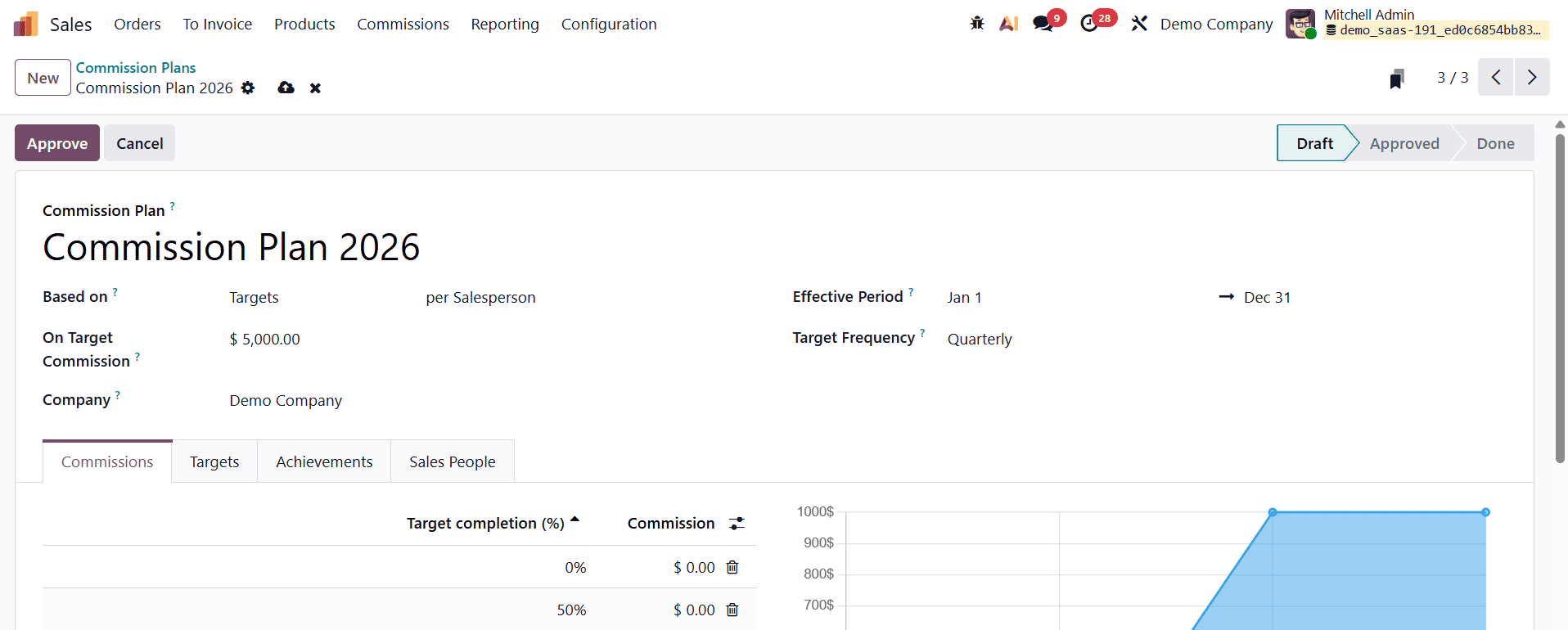Delete the 50% commission row
1568x630 pixels.
tap(732, 610)
